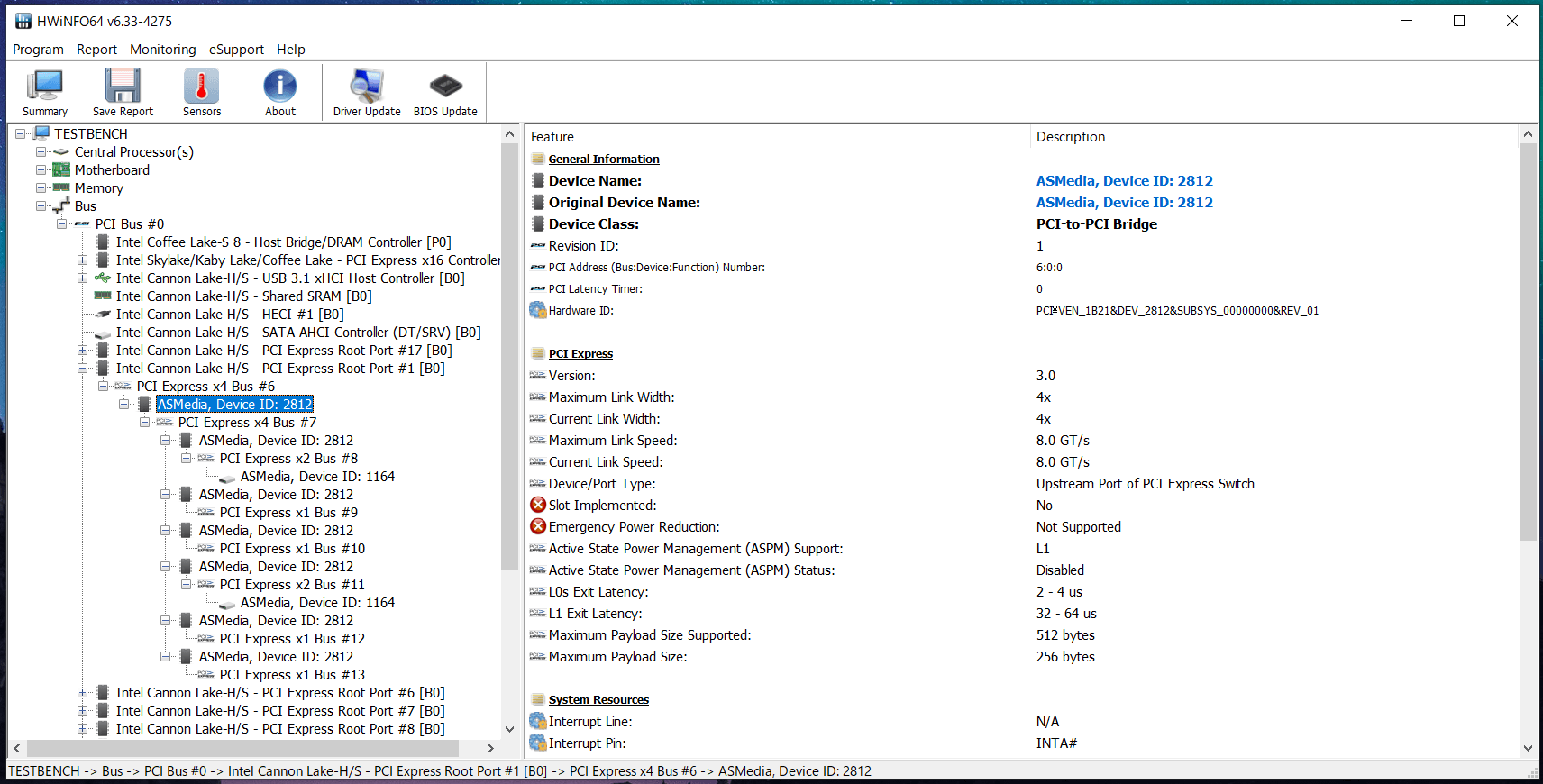Click the Hardware ID row icon
1543x784 pixels.
click(x=538, y=310)
